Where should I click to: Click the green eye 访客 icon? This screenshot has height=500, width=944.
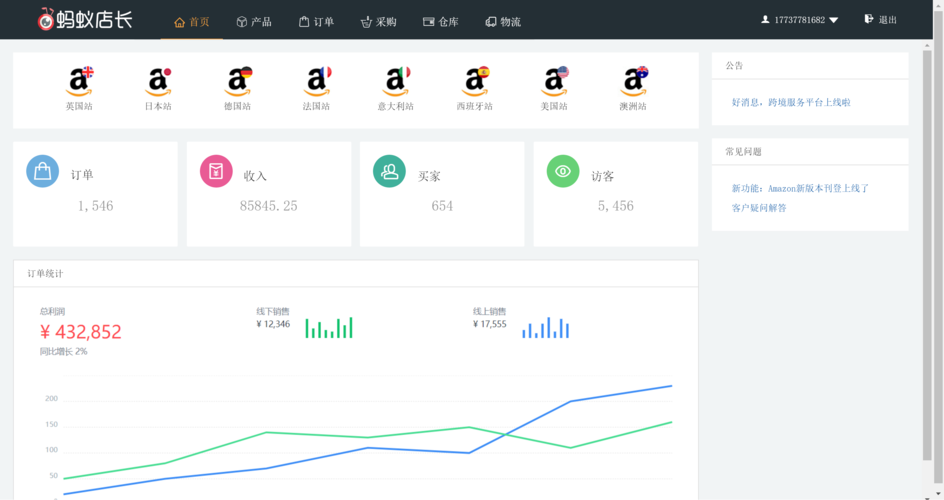[563, 171]
